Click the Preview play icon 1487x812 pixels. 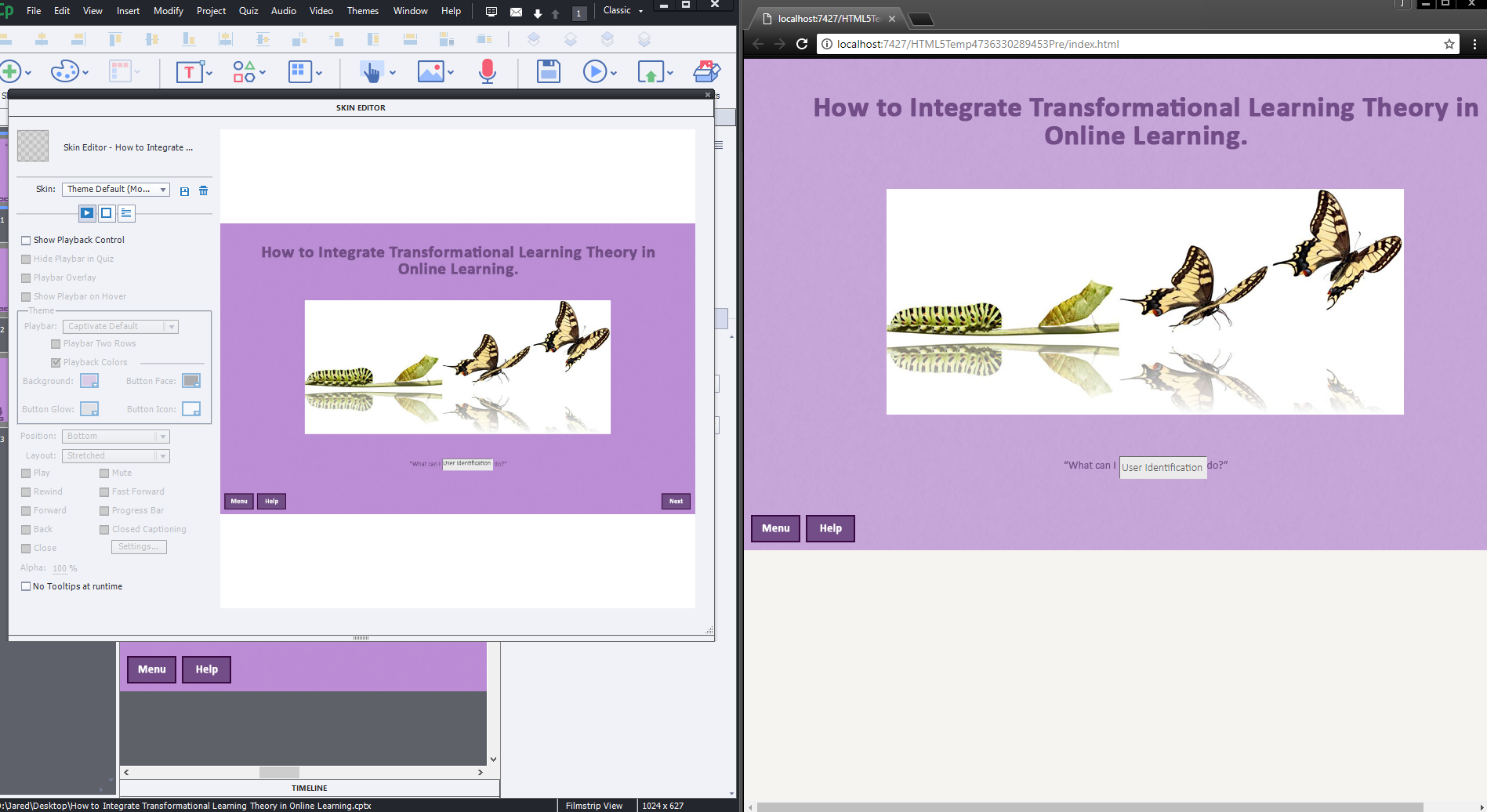click(x=595, y=71)
